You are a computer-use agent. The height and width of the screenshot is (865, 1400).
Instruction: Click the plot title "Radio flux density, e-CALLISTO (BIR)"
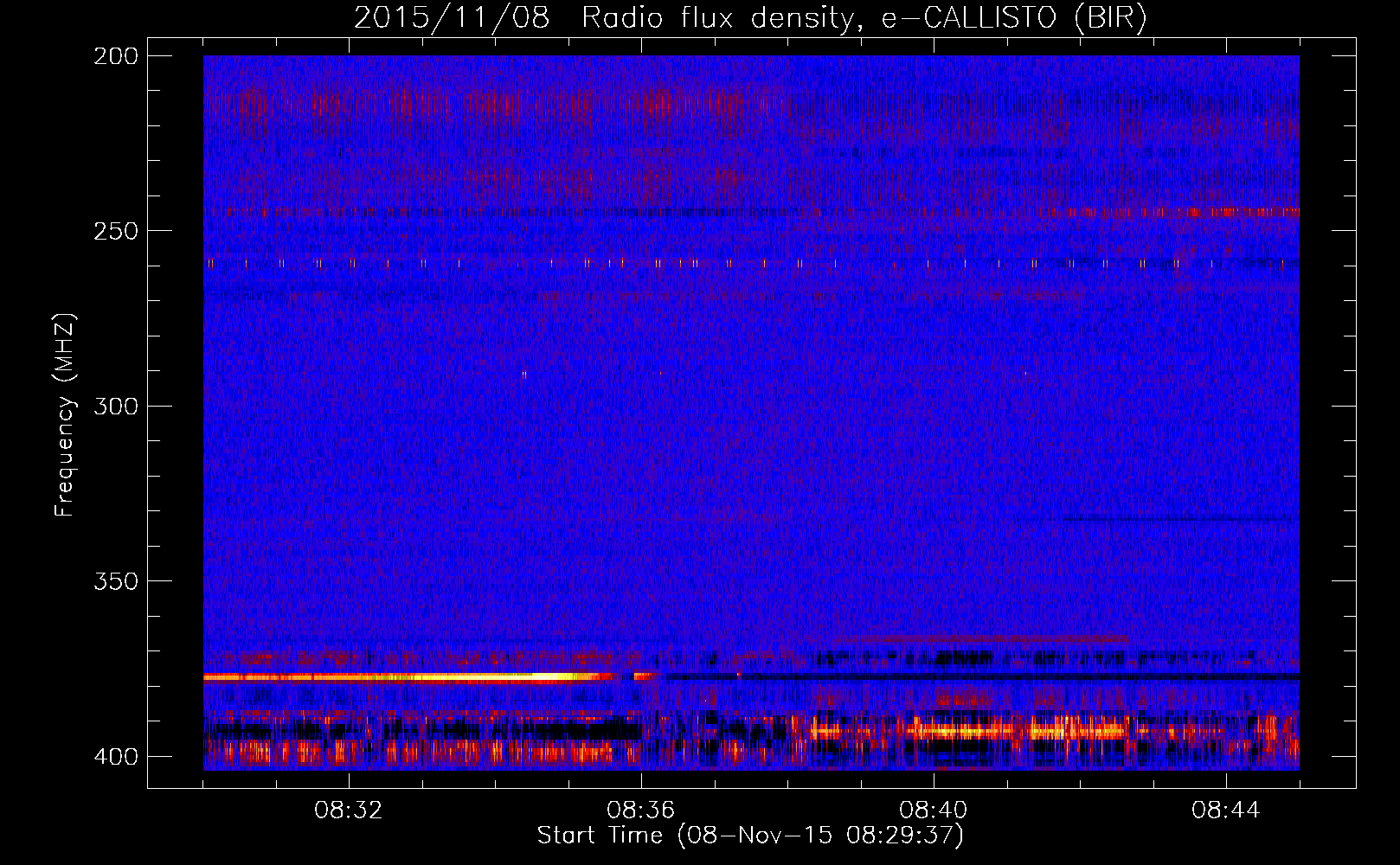tap(864, 18)
